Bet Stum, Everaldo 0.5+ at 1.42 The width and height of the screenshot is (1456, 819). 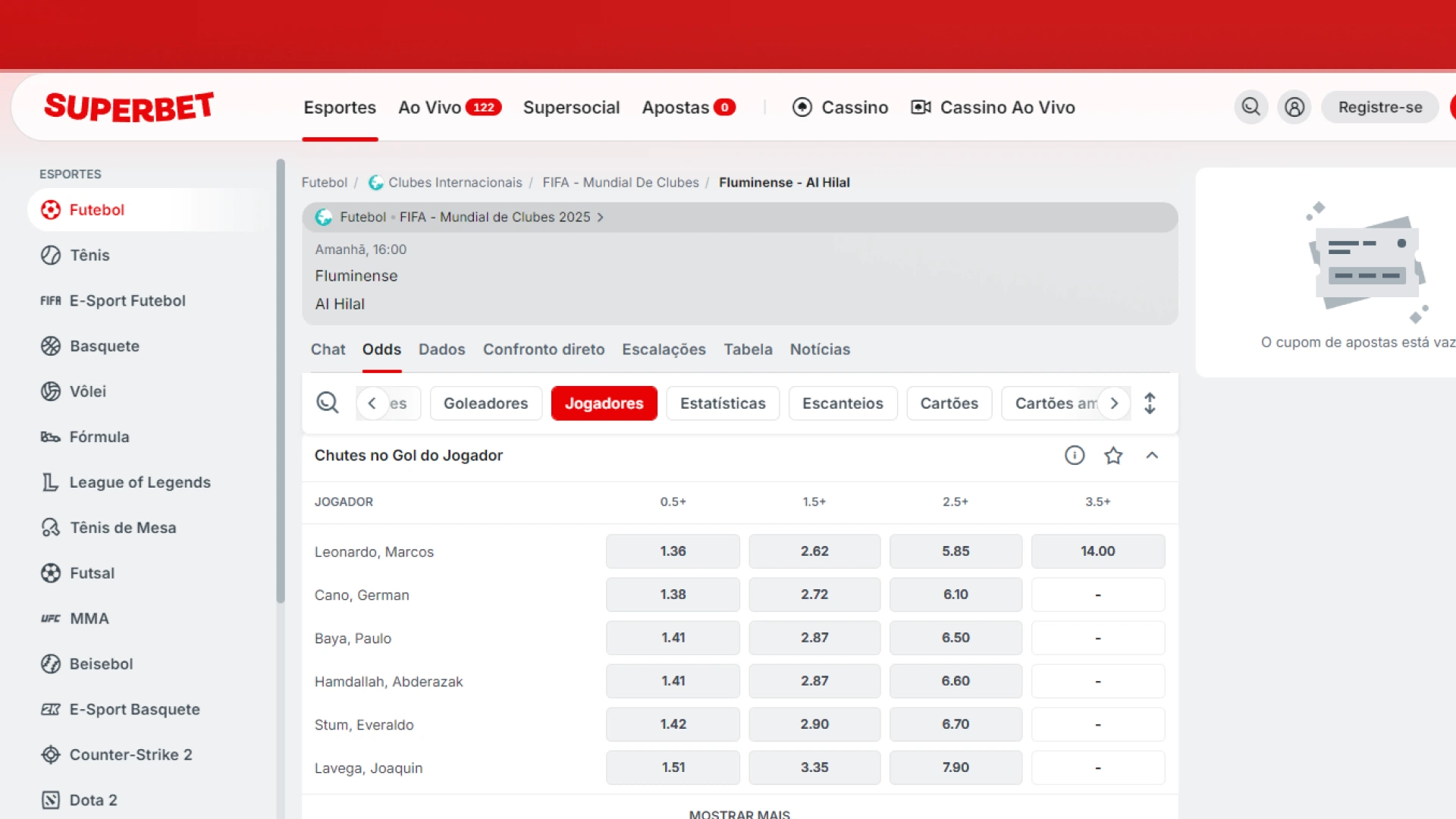pos(673,724)
